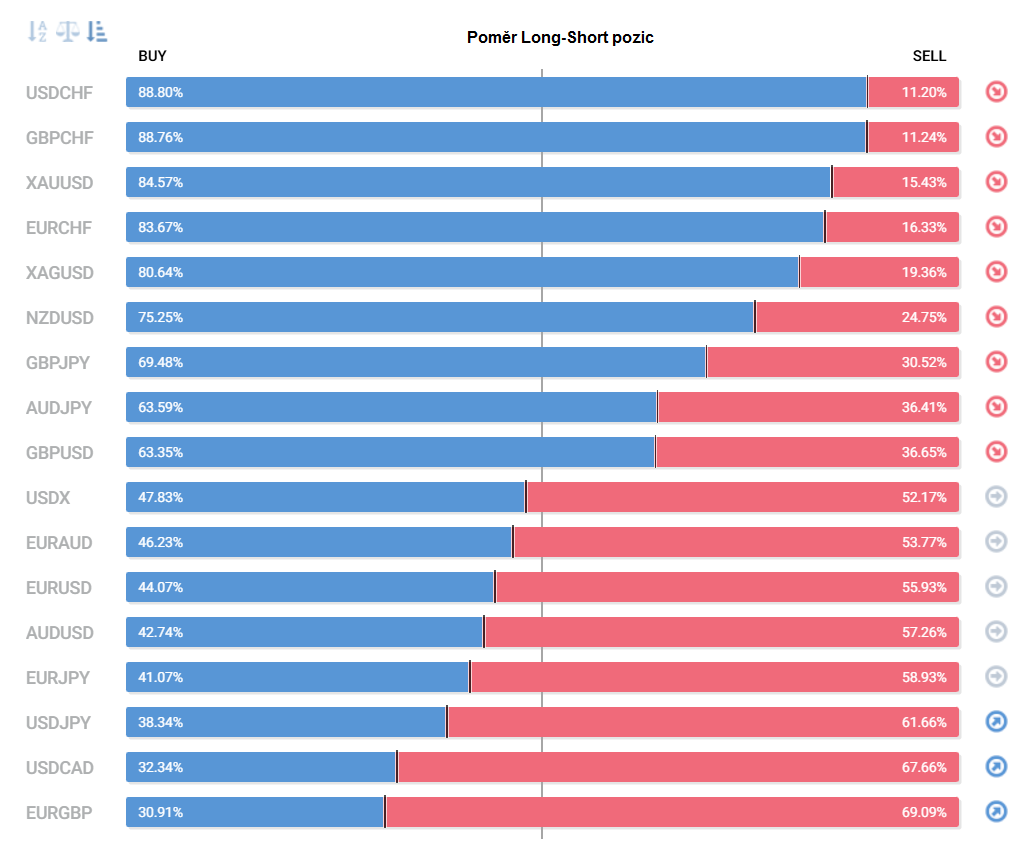
Task: Open the GBPCHF instrument label
Action: (60, 138)
